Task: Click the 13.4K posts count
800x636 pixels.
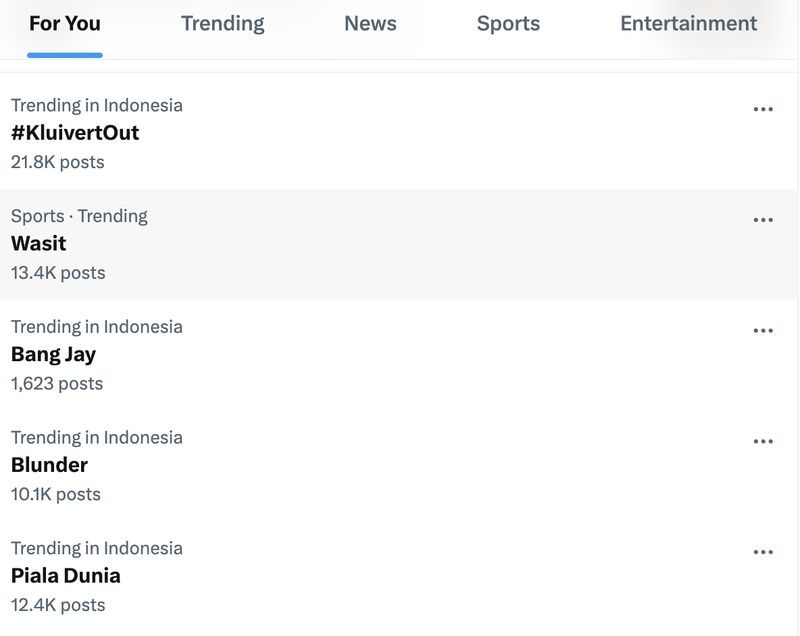Action: pos(57,273)
